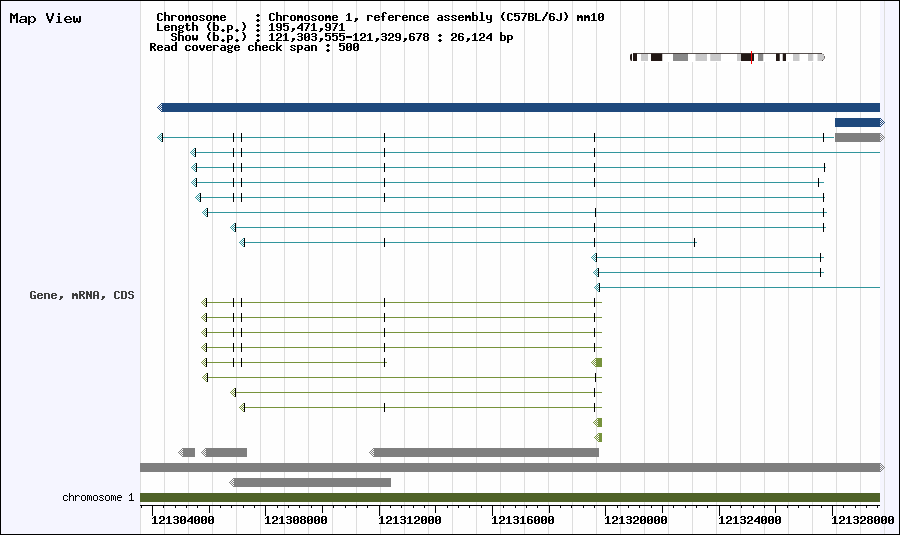
Task: Select the gray bar directly above the chromosome 1 label row
Action: 311,482
